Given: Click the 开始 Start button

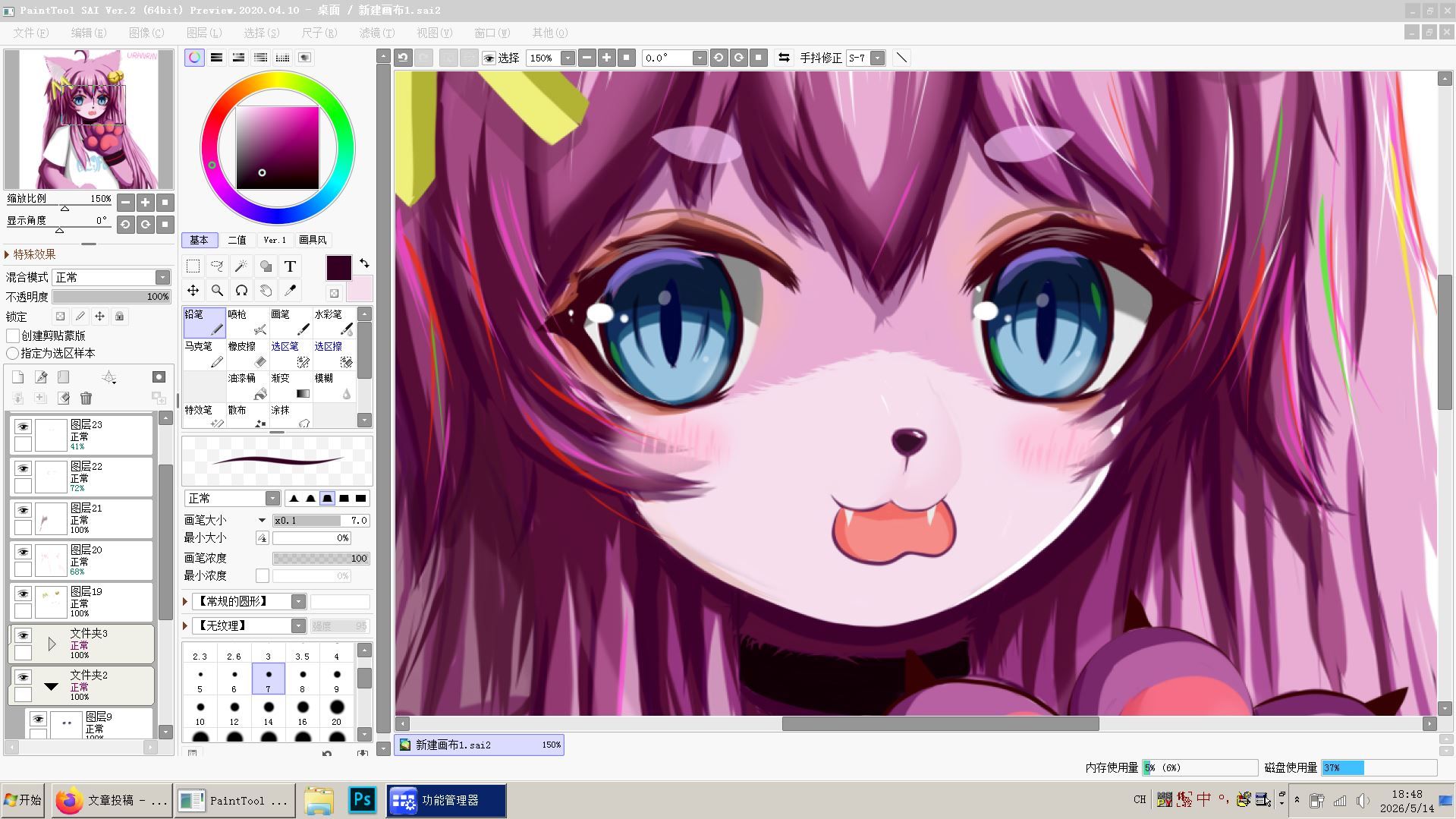Looking at the screenshot, I should point(23,800).
